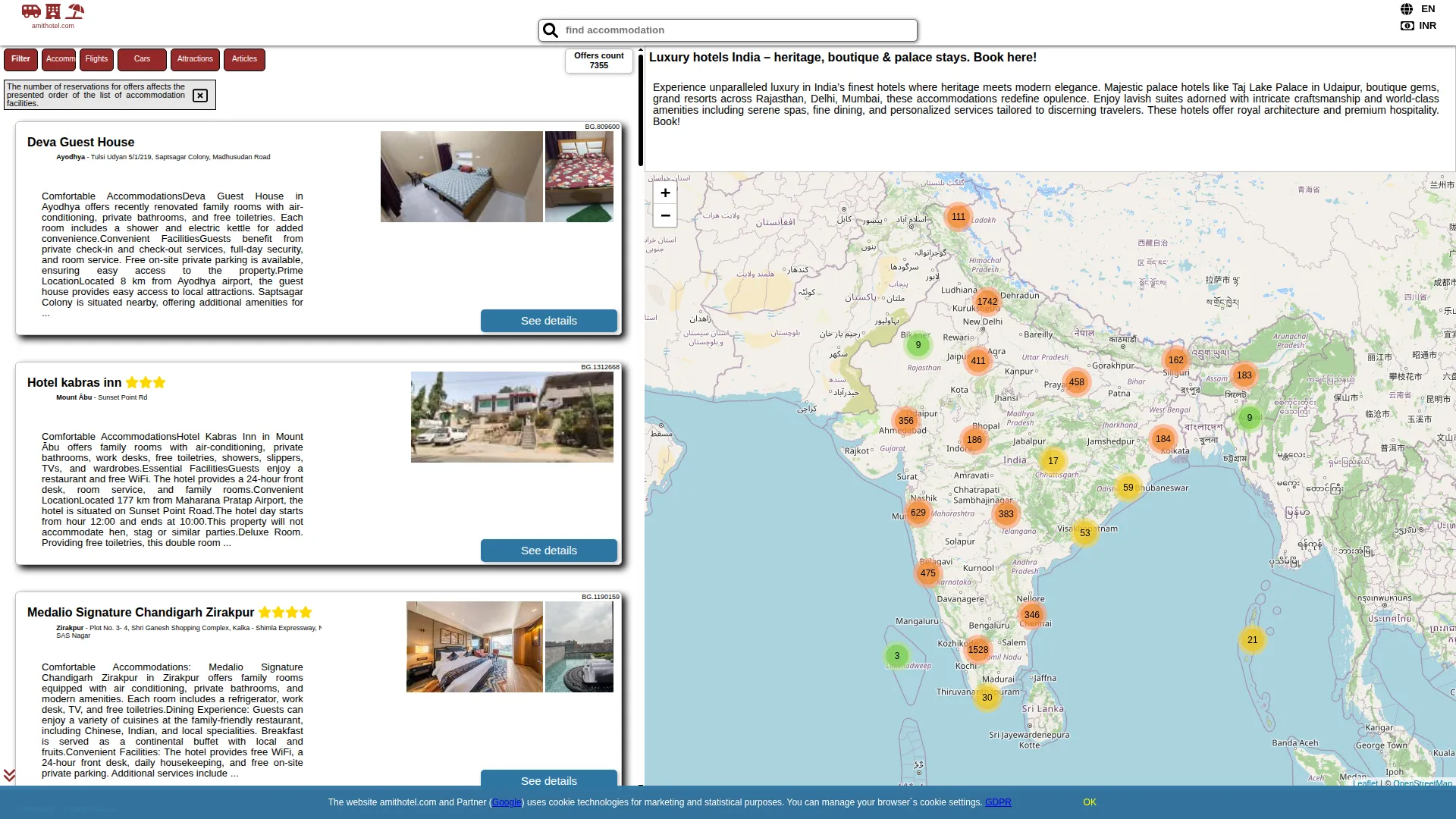The width and height of the screenshot is (1456, 819).
Task: View Medalio Signature pool photo
Action: click(579, 647)
